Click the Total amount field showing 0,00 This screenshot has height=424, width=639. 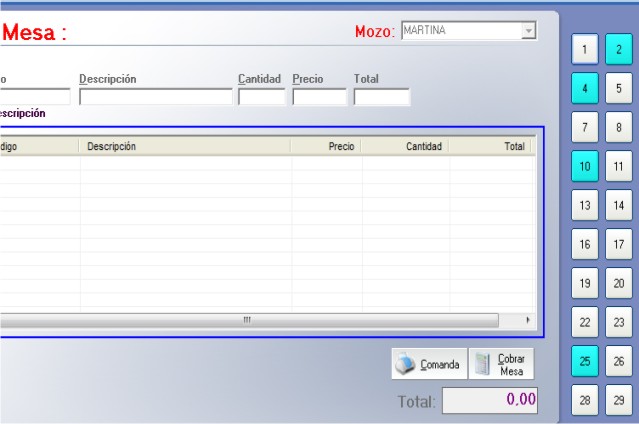coord(490,400)
